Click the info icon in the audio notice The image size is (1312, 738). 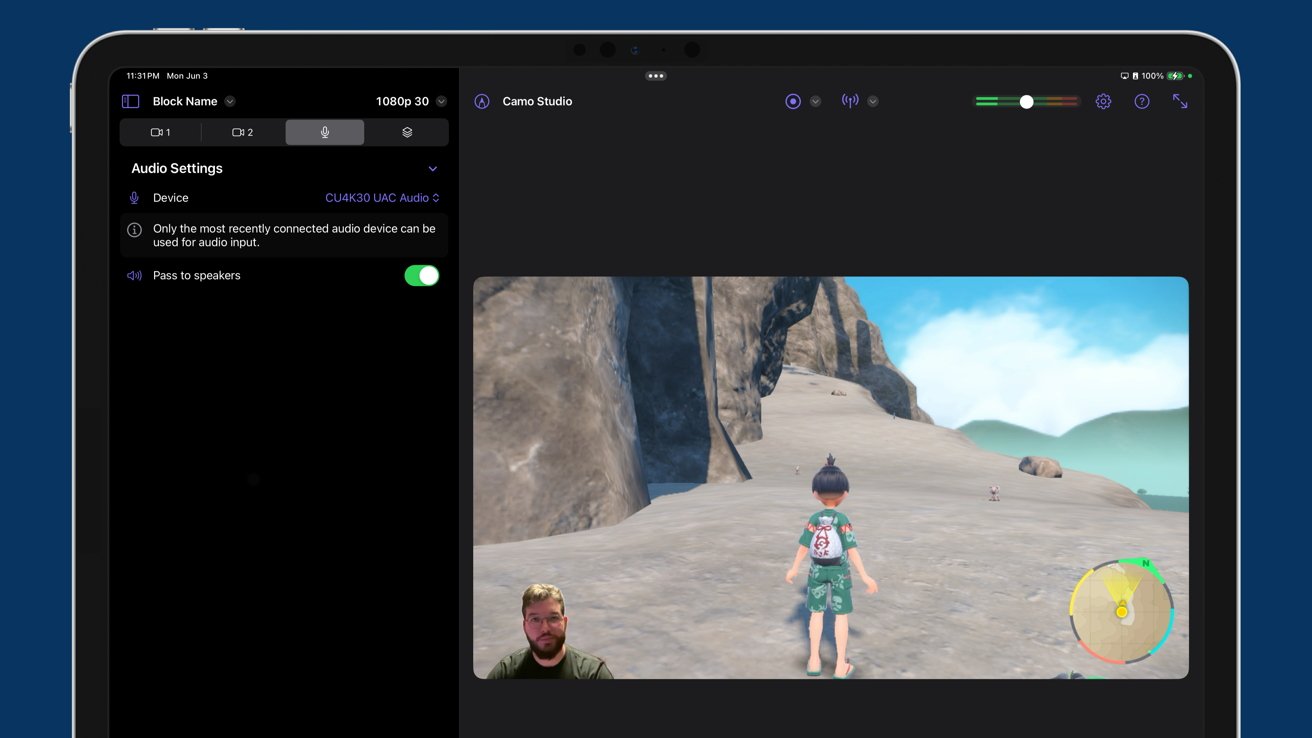click(134, 230)
